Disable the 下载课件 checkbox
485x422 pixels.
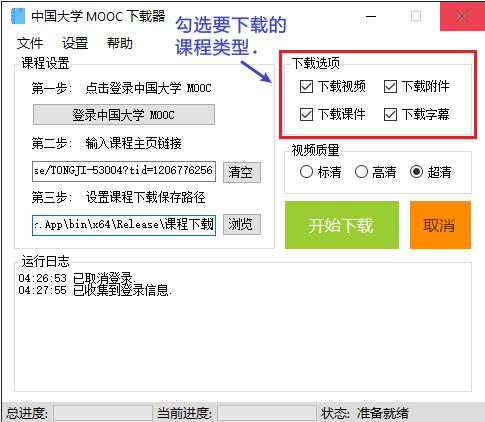pos(306,115)
